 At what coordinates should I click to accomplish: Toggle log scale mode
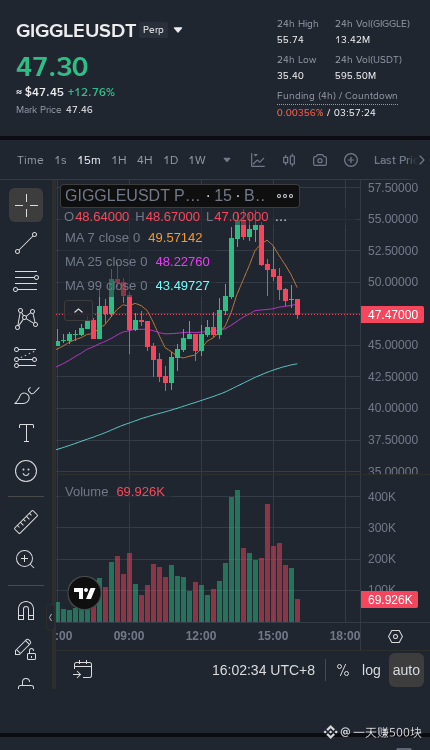click(371, 670)
